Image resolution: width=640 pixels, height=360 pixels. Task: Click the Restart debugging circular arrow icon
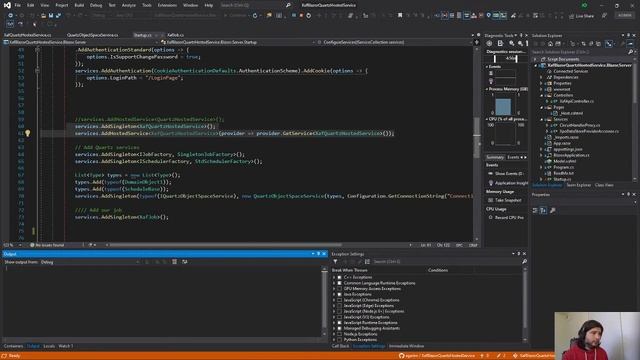tap(309, 16)
